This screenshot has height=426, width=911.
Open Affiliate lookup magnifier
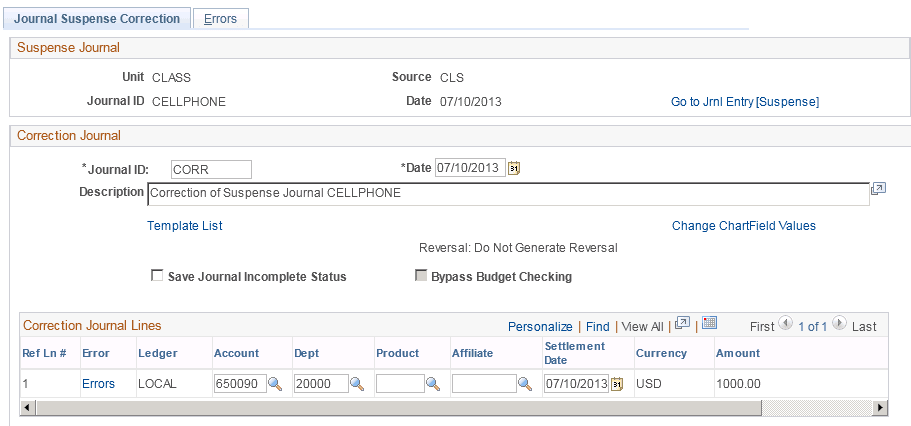coord(525,384)
